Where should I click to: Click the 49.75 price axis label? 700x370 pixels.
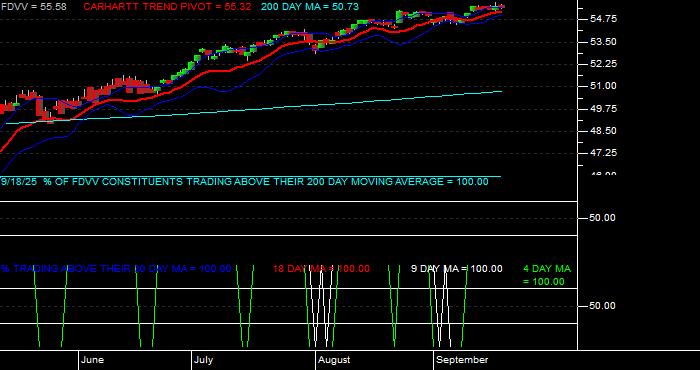pos(603,108)
